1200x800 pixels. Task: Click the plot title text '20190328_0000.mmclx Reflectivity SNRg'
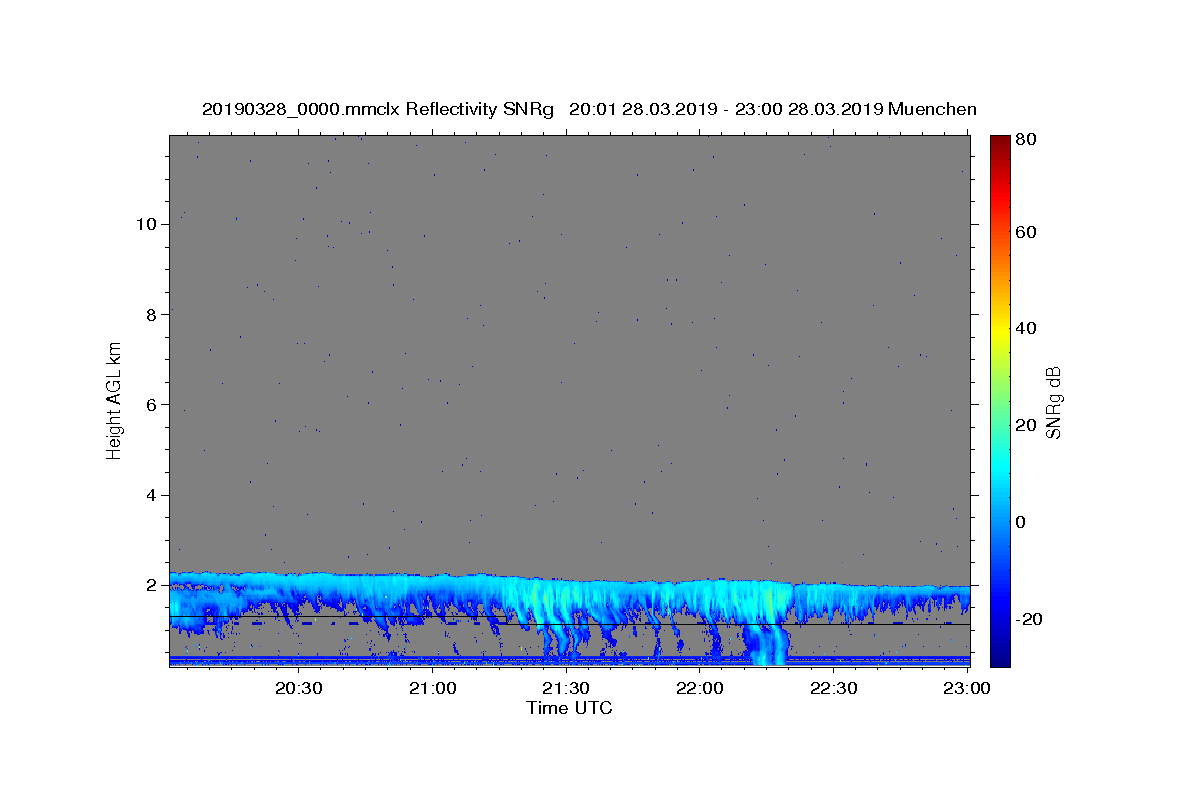tap(377, 109)
